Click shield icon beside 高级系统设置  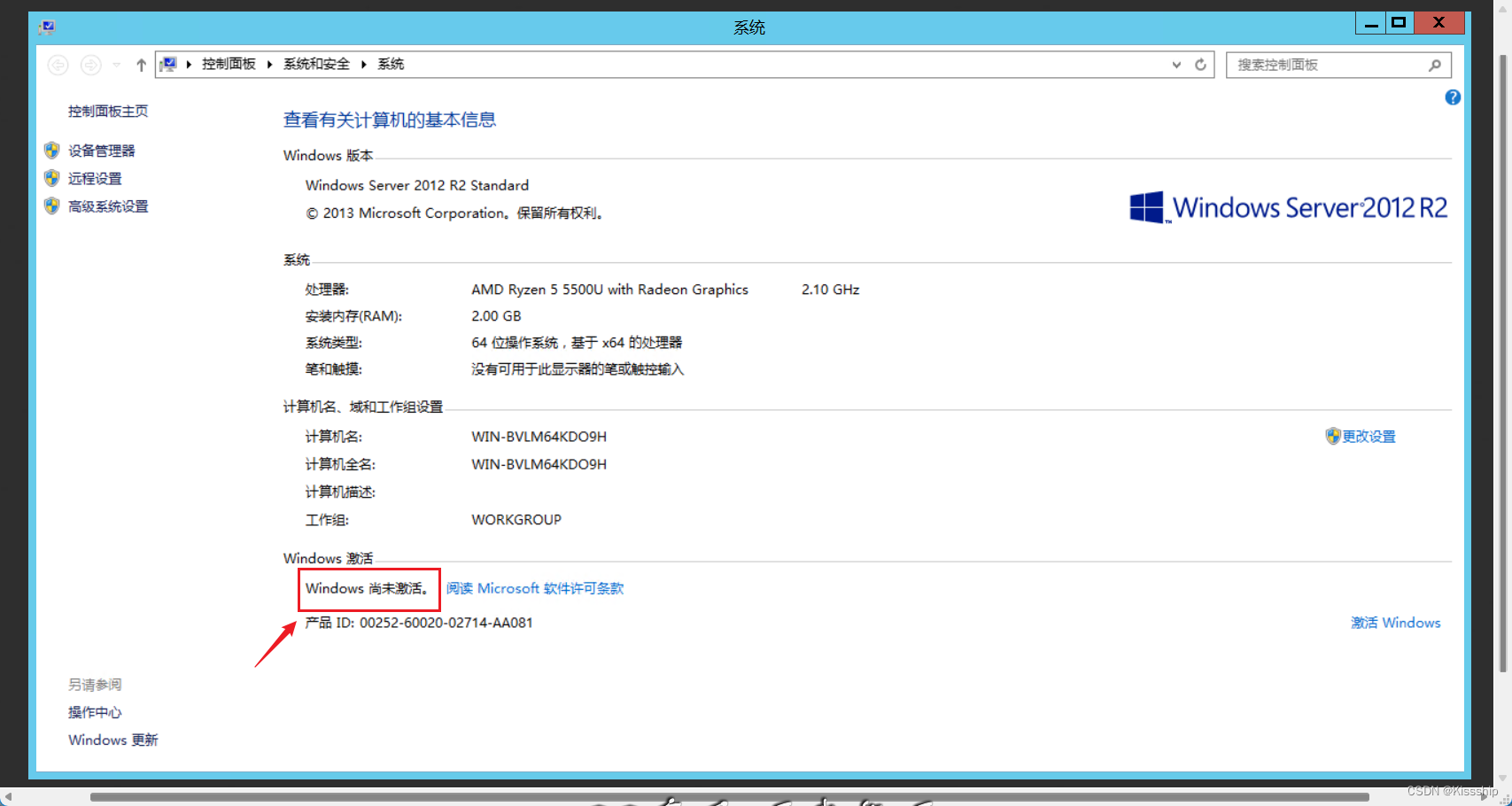coord(52,206)
